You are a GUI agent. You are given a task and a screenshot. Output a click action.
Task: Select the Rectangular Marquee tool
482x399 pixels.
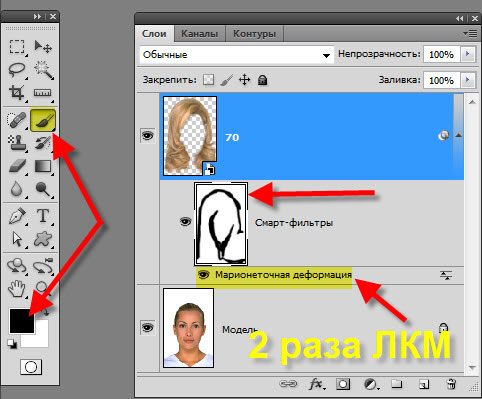tap(17, 47)
